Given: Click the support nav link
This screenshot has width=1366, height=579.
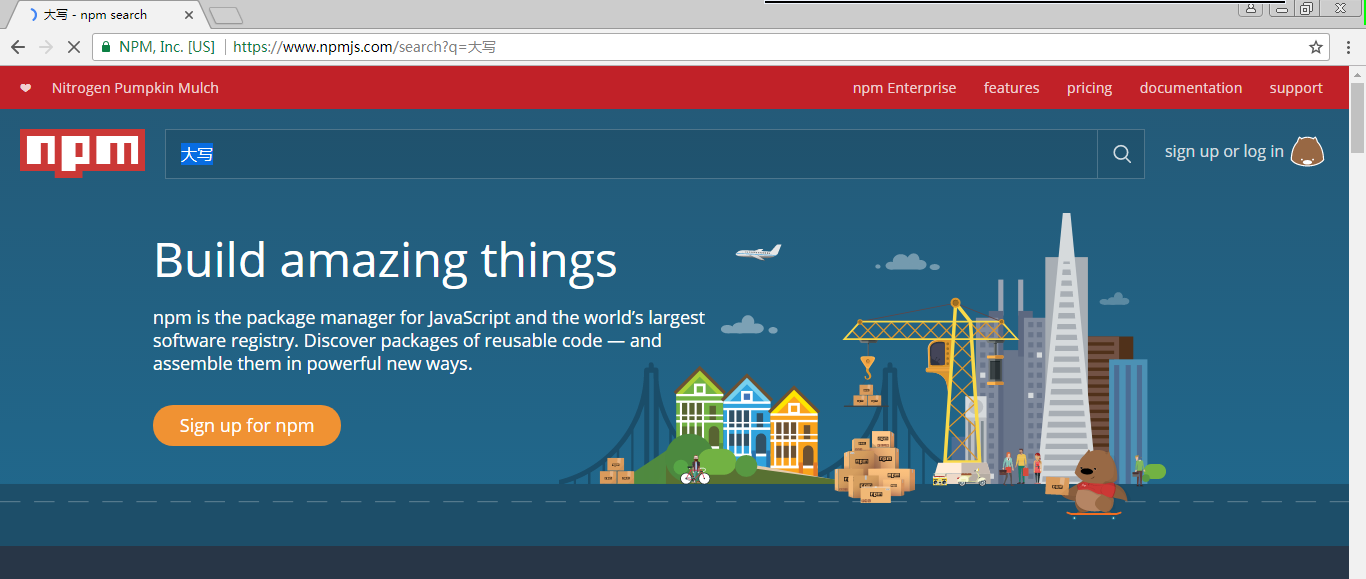Looking at the screenshot, I should pos(1296,88).
